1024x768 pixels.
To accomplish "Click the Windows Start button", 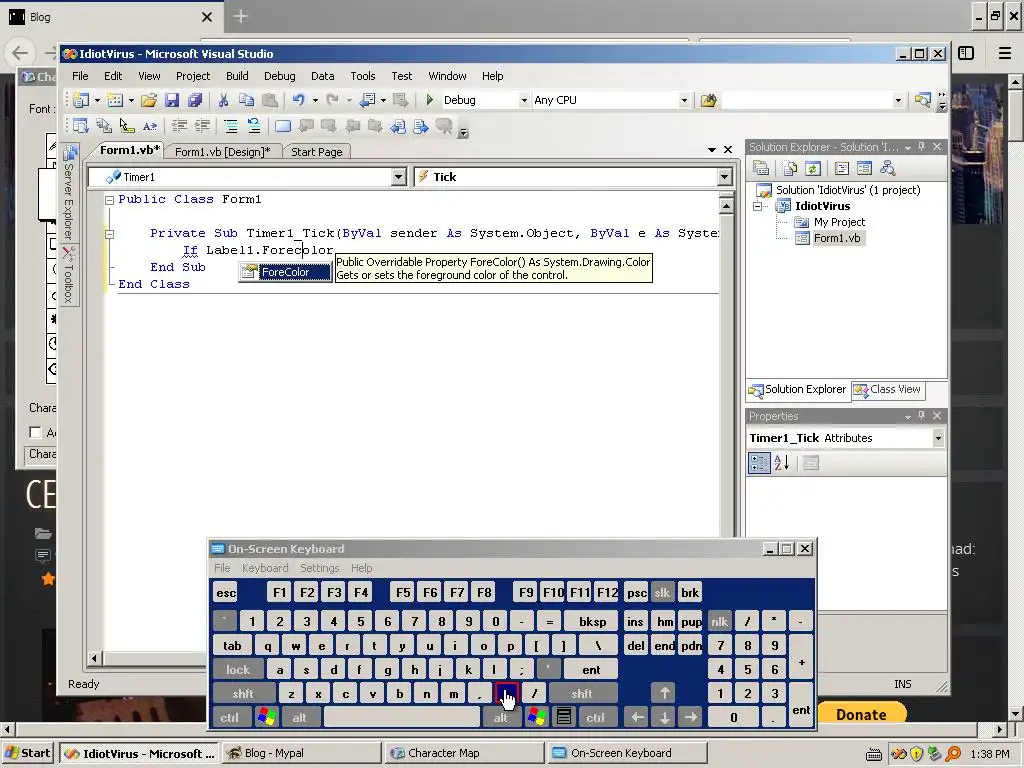I will (28, 753).
